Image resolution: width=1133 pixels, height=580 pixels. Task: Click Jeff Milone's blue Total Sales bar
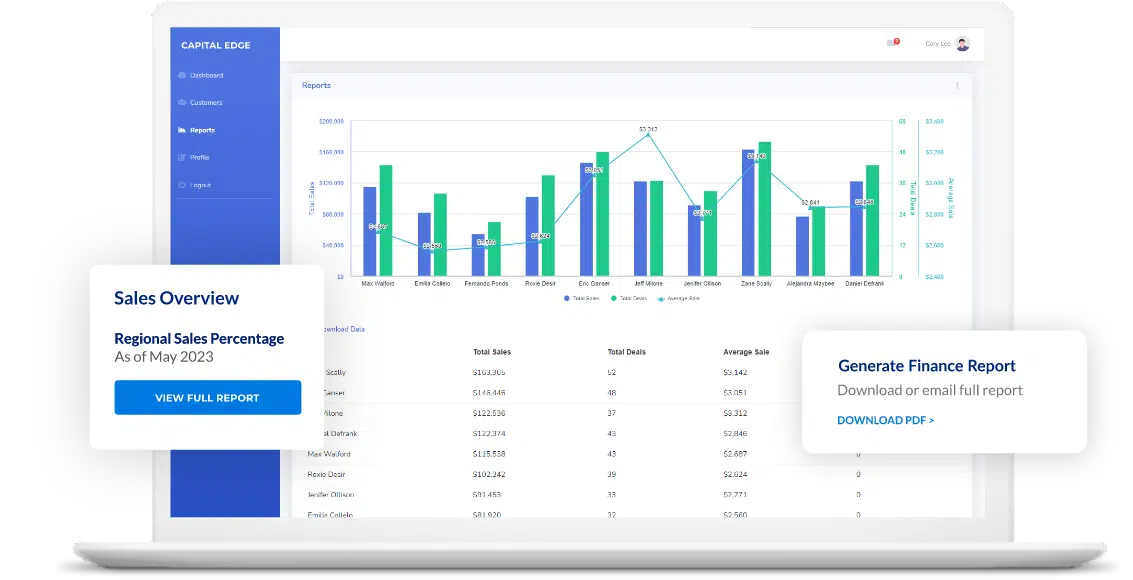(x=640, y=228)
